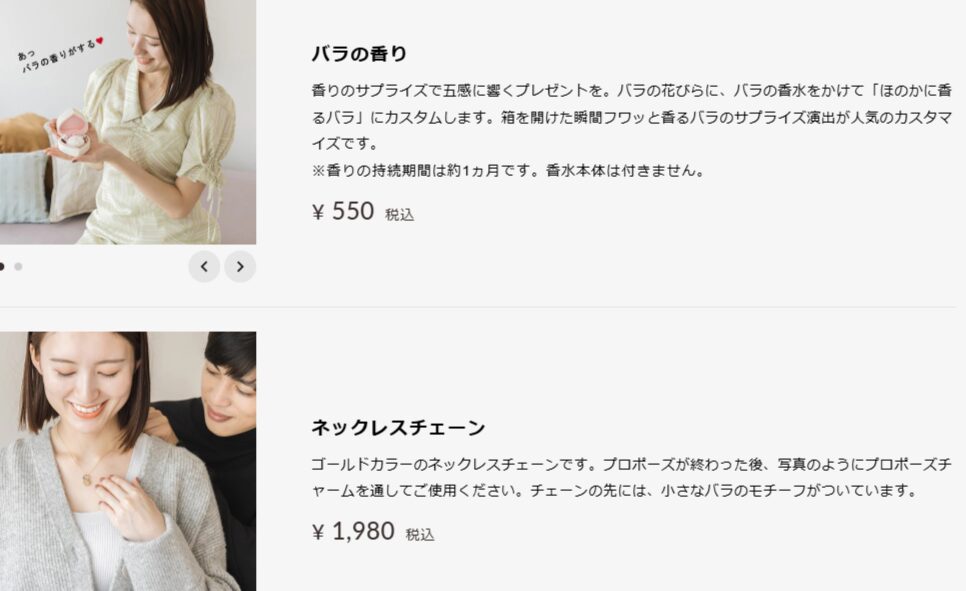Click the ¥ 550 price
The height and width of the screenshot is (591, 966).
(343, 211)
